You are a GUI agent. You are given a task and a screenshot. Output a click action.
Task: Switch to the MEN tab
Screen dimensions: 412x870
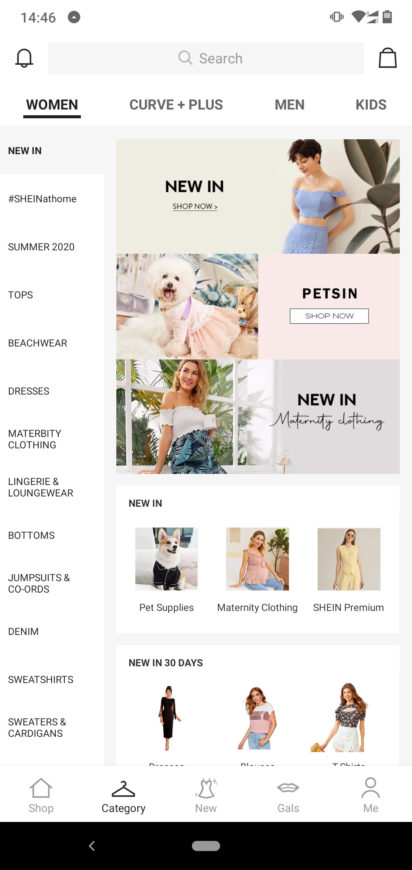tap(289, 104)
